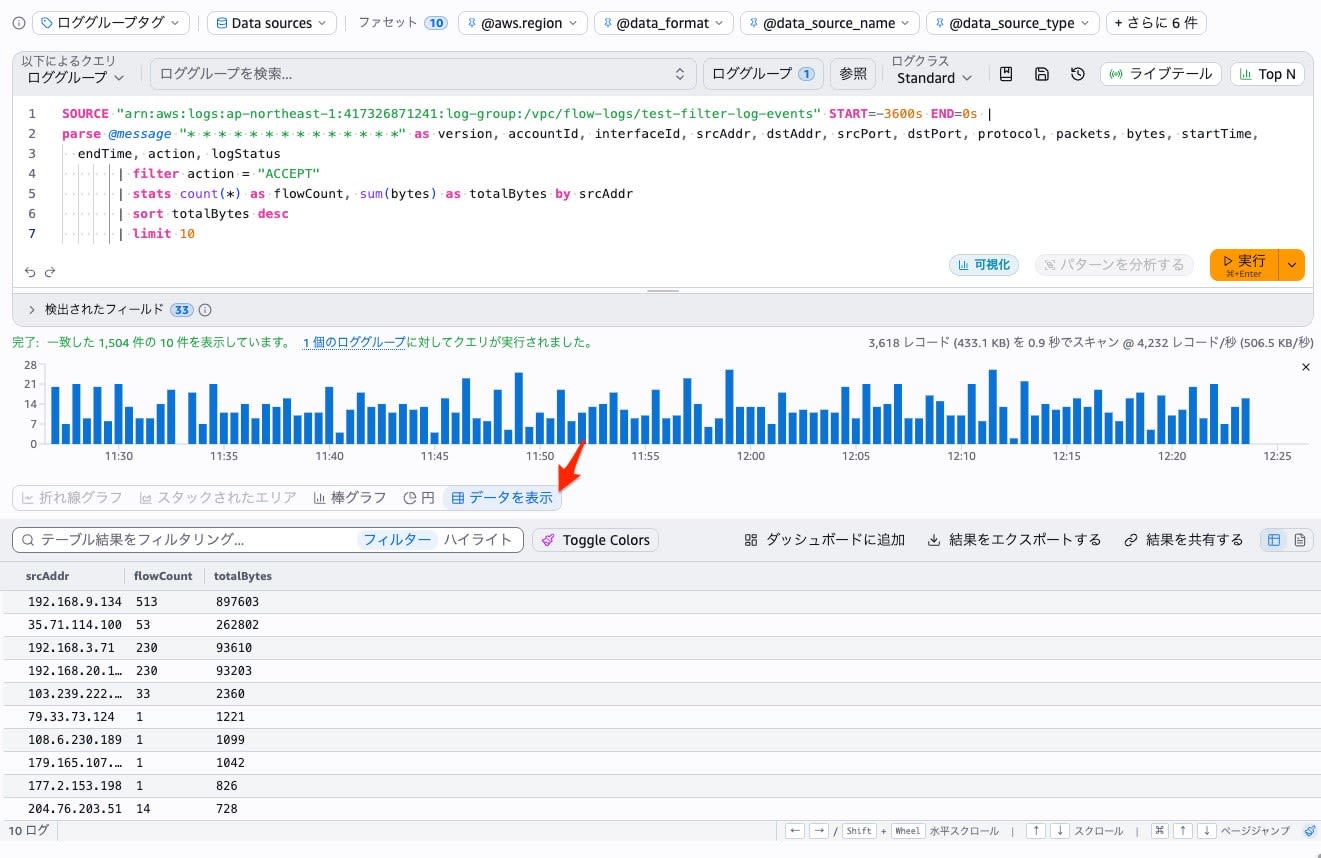Click the 参照 button
The width and height of the screenshot is (1321, 858).
click(x=853, y=73)
